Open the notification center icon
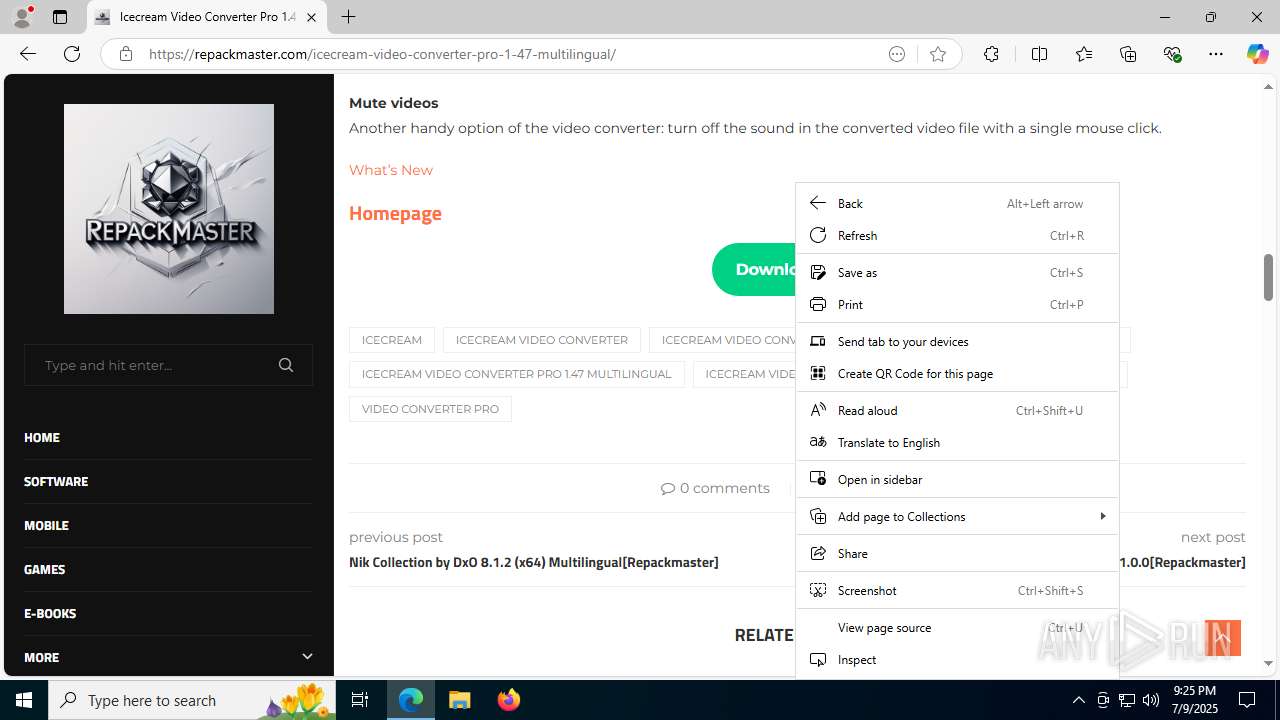This screenshot has height=720, width=1280. click(1247, 700)
